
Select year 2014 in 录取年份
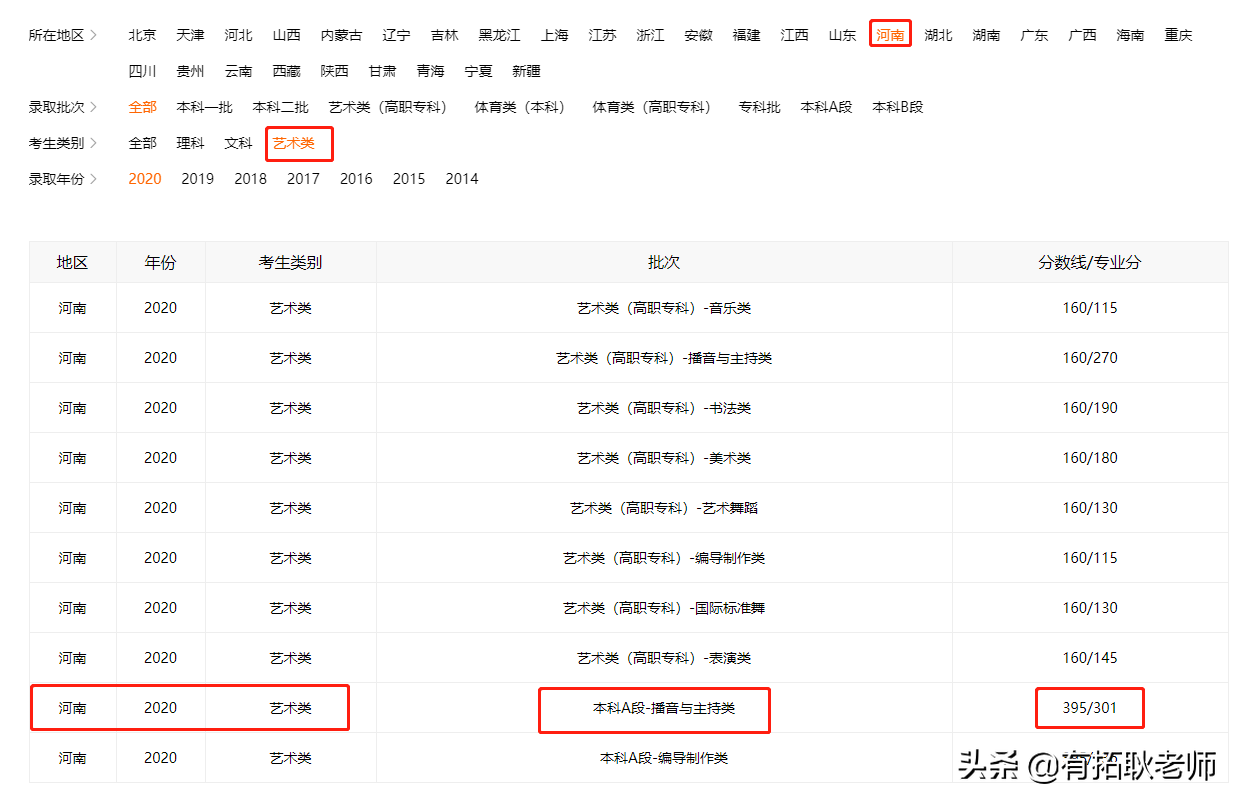point(461,178)
